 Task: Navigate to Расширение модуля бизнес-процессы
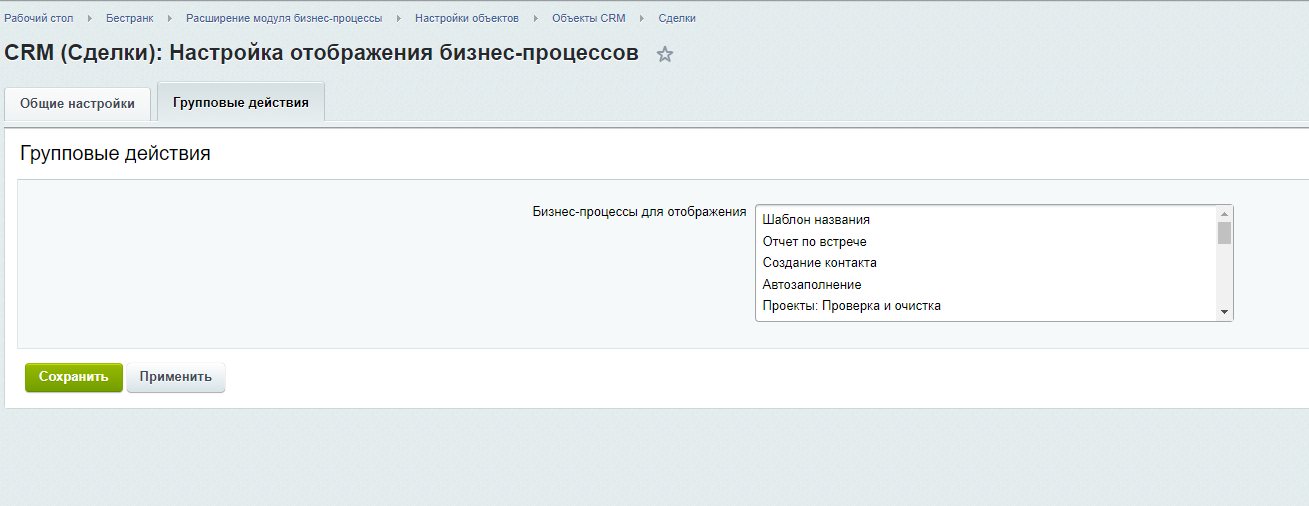click(284, 18)
